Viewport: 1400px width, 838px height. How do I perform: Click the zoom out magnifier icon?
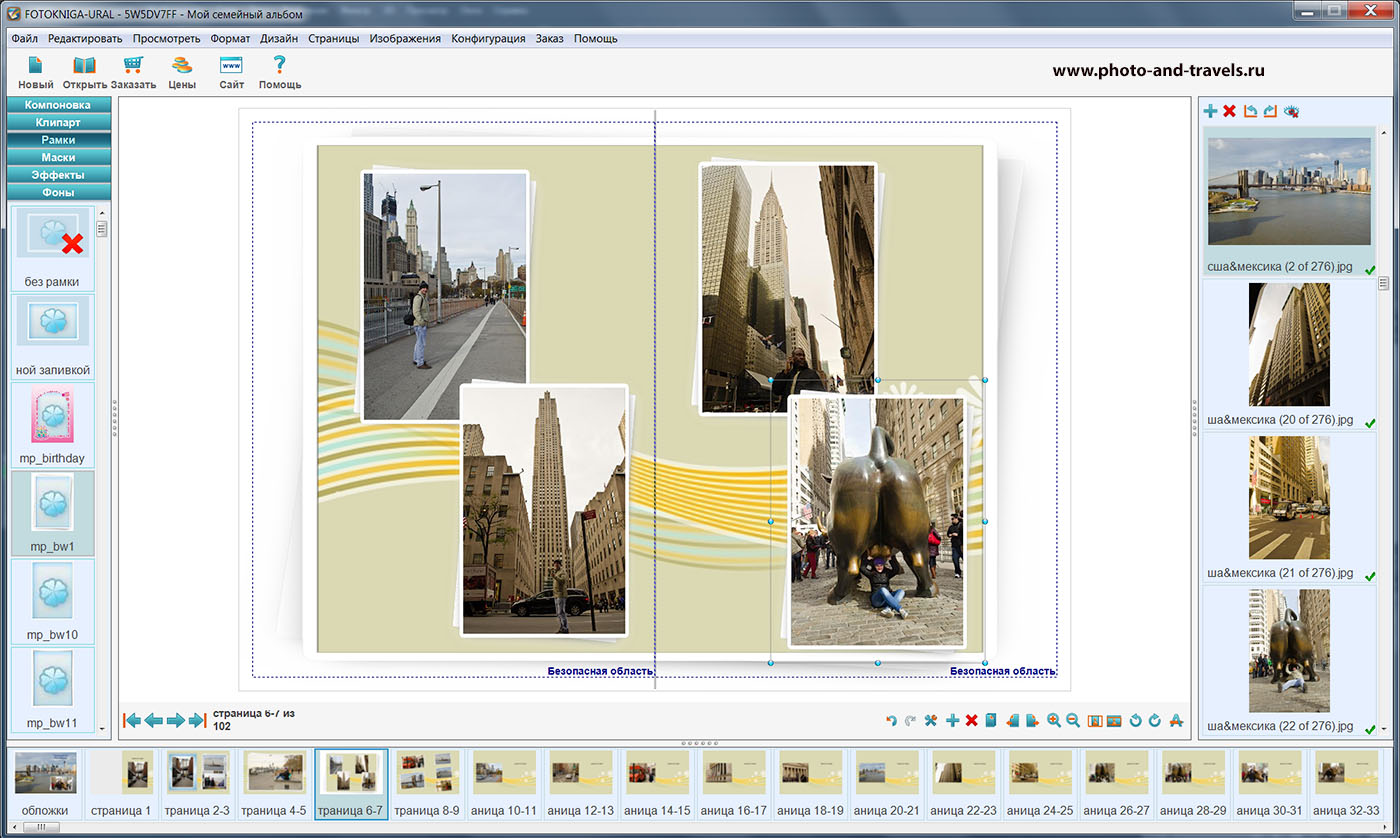1073,721
